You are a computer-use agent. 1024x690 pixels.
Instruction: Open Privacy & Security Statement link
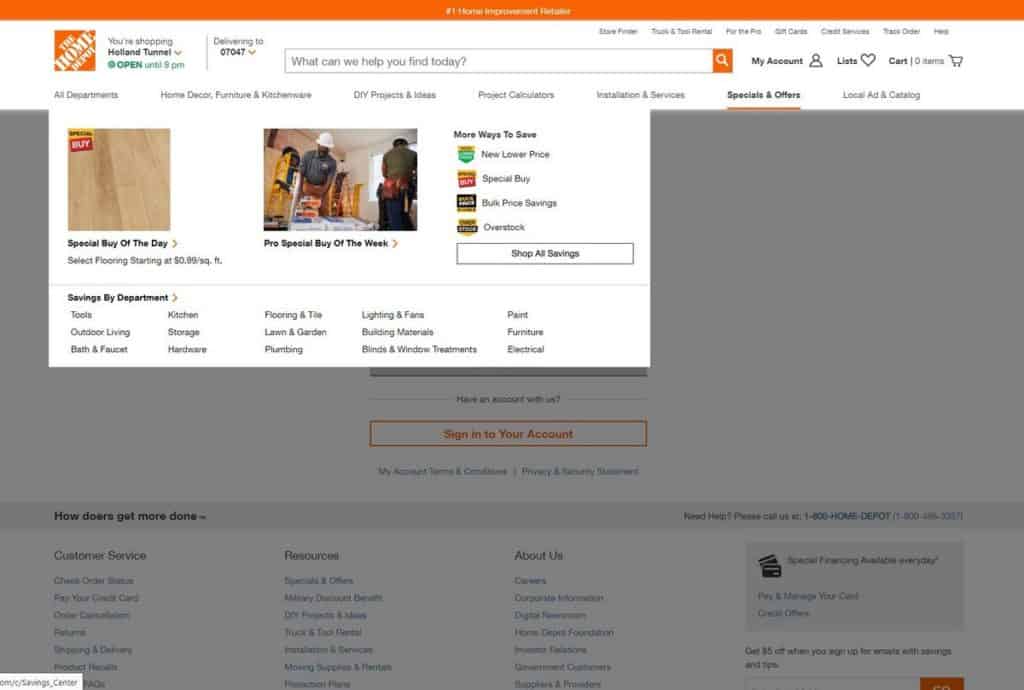click(580, 471)
